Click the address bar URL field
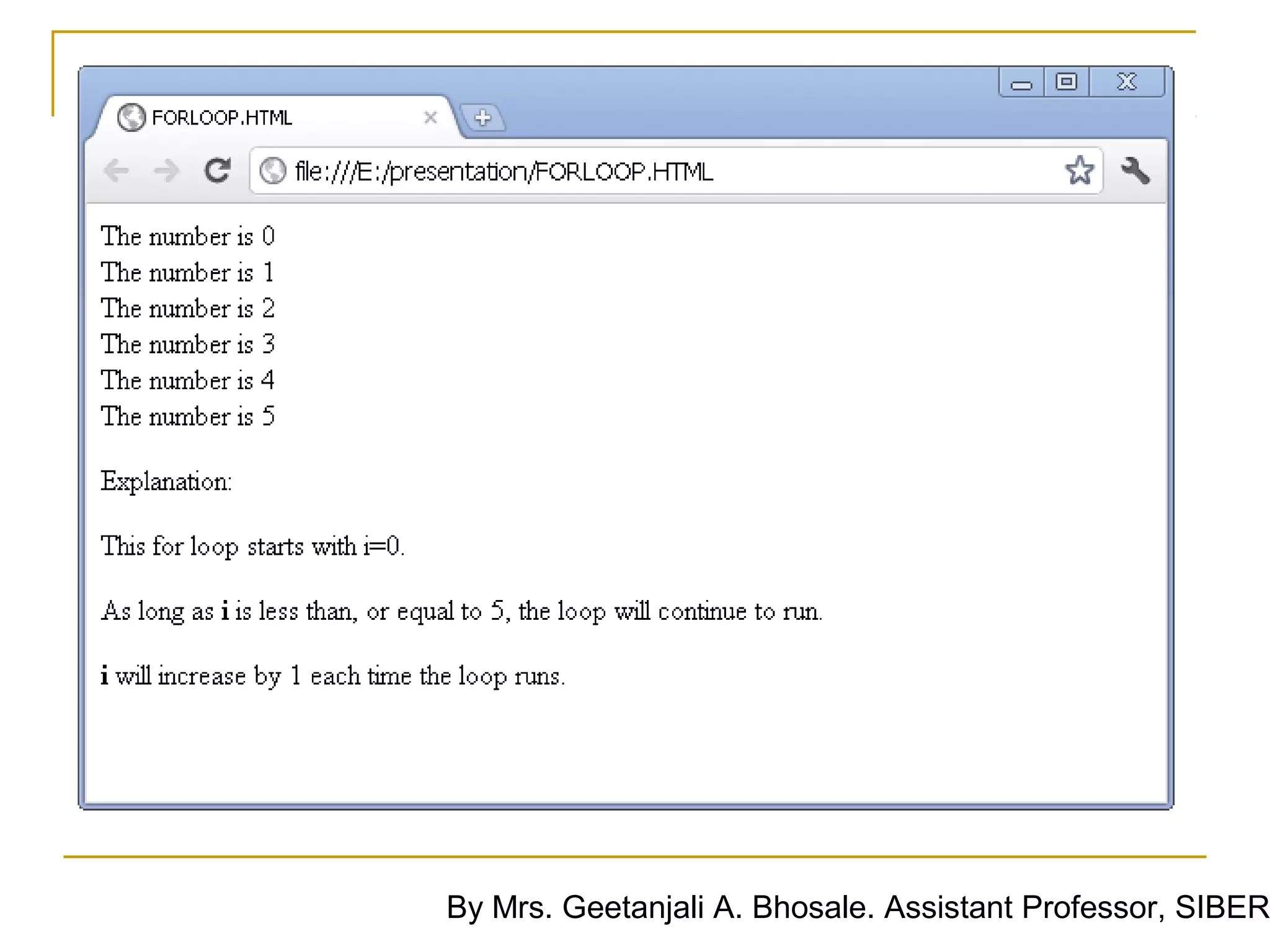Screen dimensions: 1270x952 [x=676, y=170]
